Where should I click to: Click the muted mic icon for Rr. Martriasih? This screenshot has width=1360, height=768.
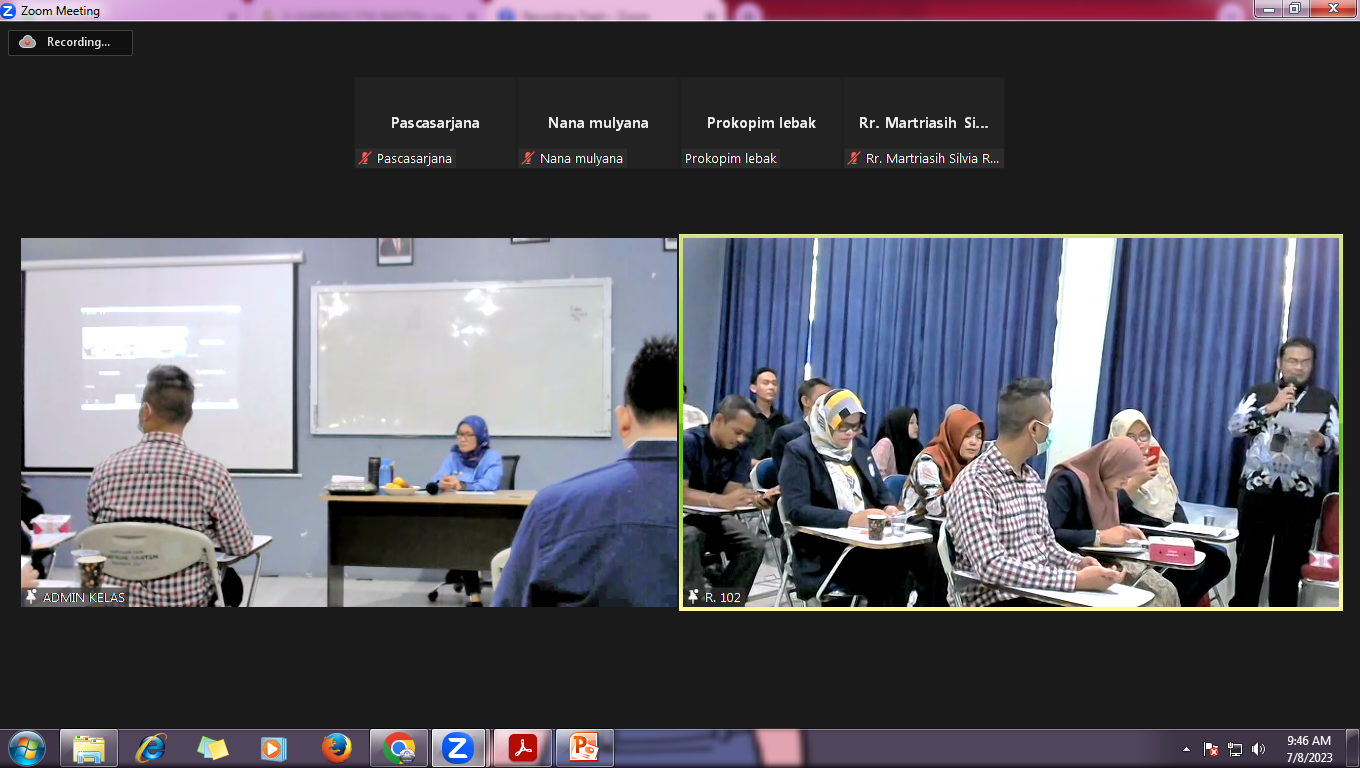tap(854, 158)
